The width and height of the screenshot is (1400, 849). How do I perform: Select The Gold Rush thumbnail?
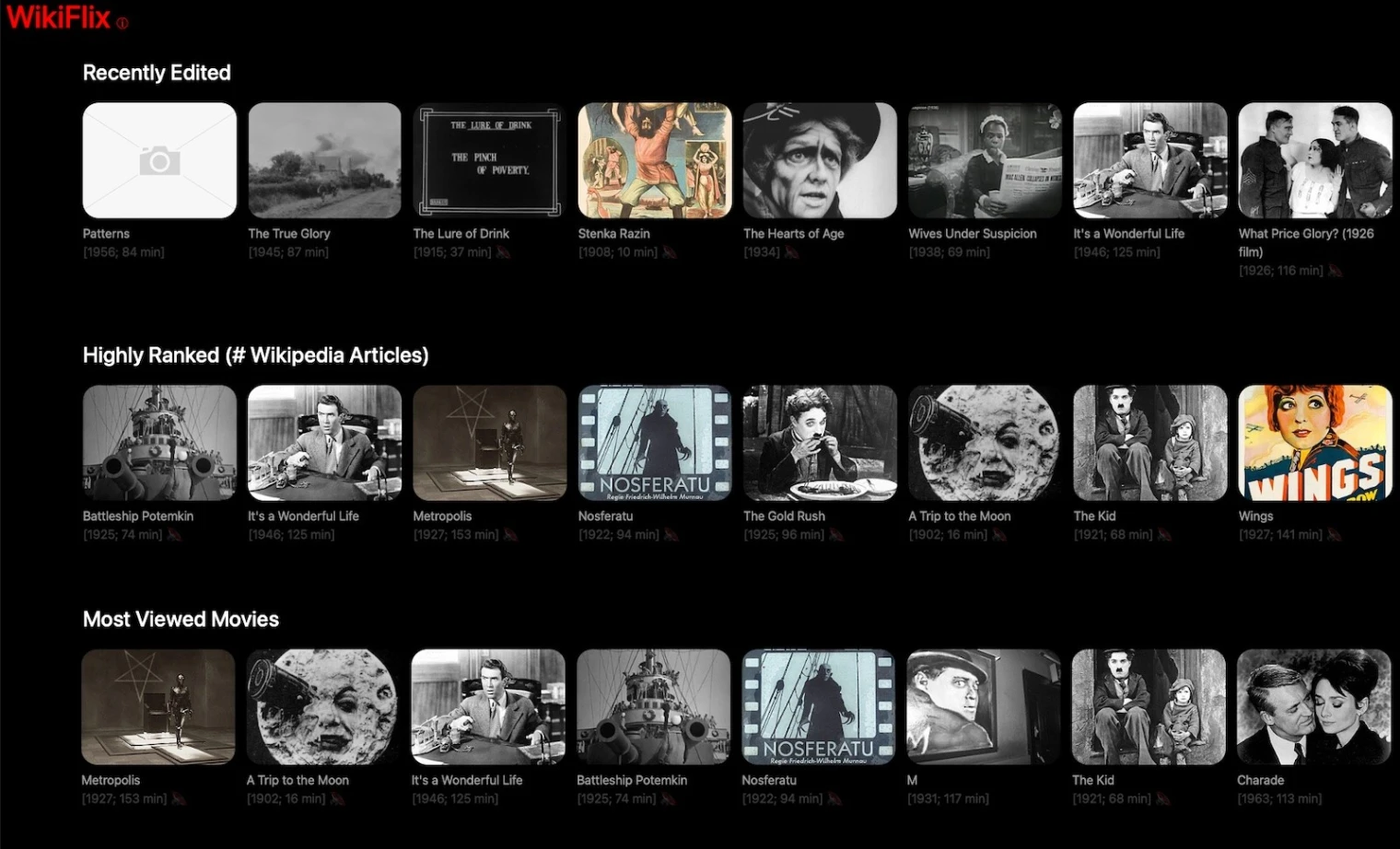click(x=819, y=442)
